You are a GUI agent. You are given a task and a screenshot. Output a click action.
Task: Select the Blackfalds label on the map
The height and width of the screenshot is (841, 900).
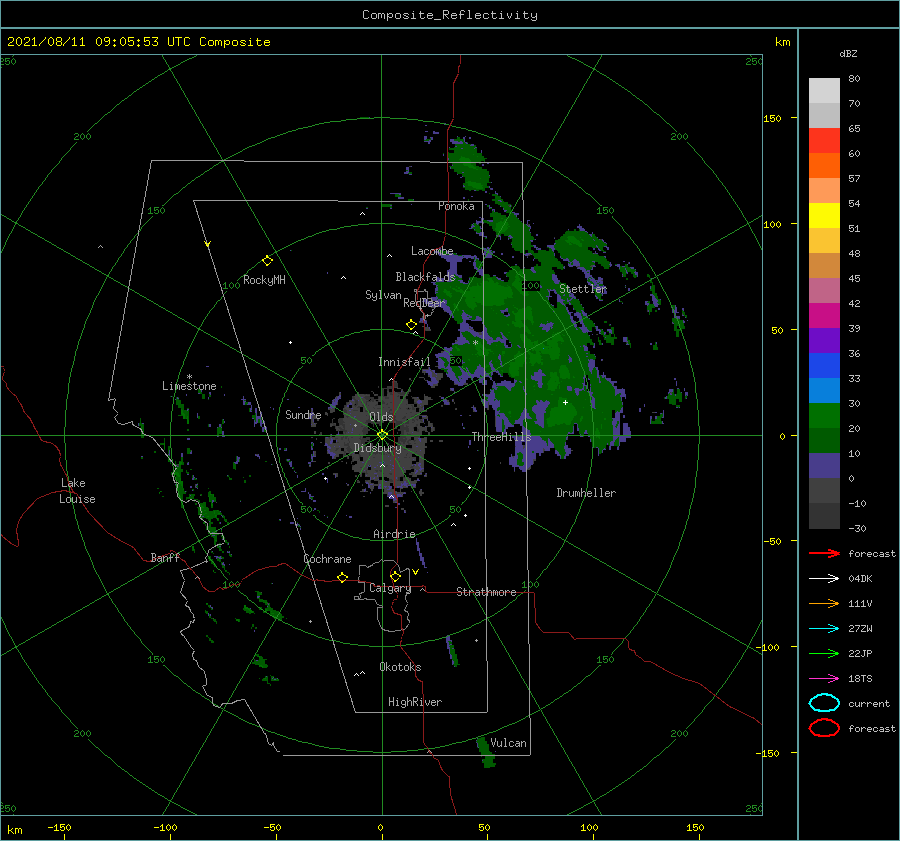pyautogui.click(x=425, y=277)
